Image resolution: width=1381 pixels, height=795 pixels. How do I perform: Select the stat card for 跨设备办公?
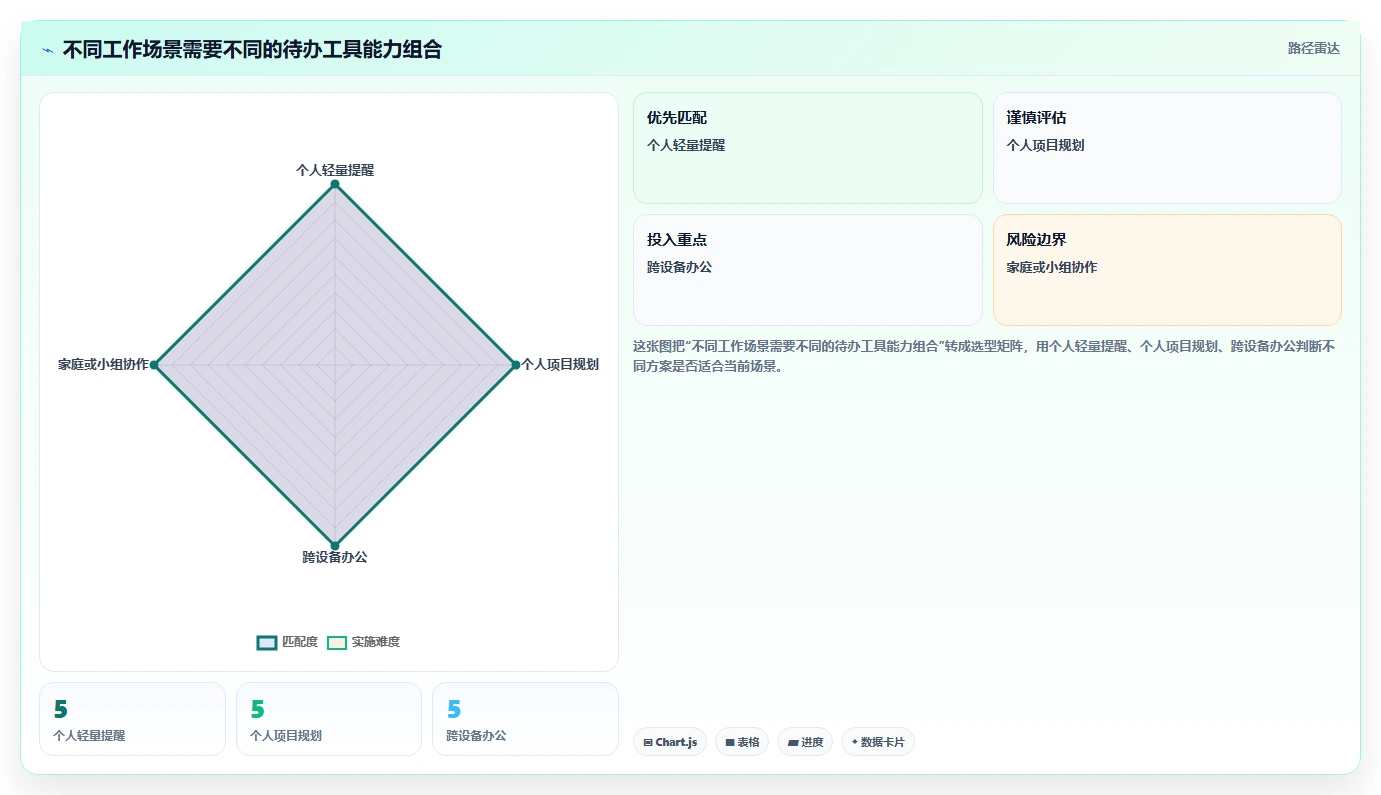(525, 719)
